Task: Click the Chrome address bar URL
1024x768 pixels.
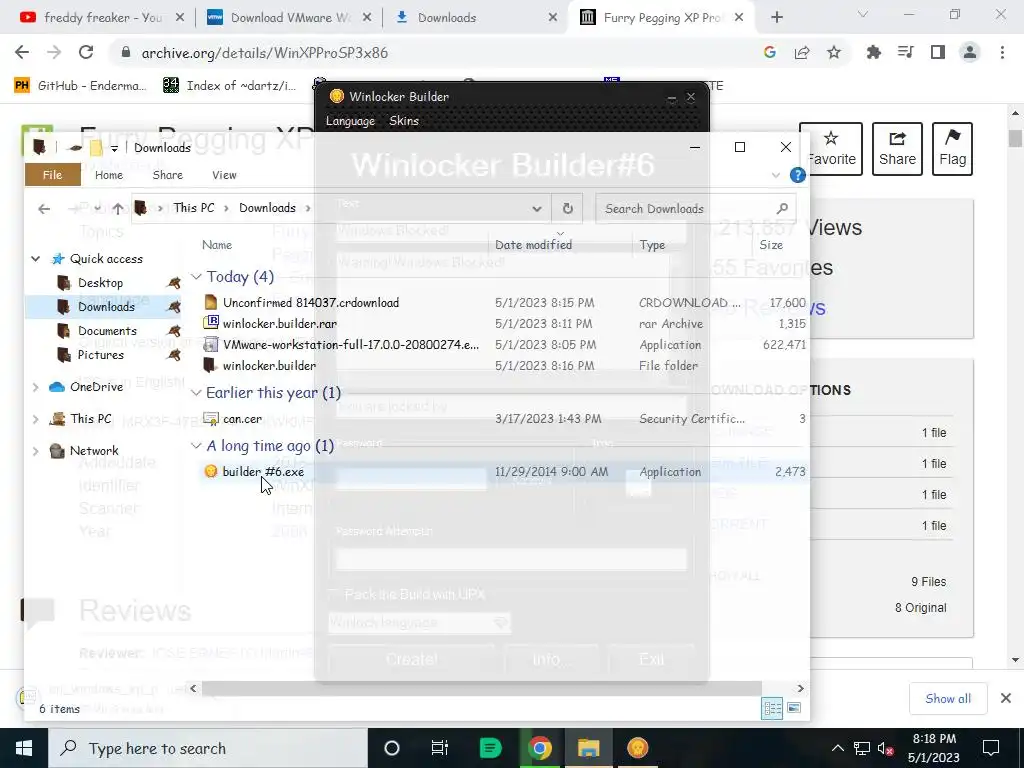Action: coord(264,52)
